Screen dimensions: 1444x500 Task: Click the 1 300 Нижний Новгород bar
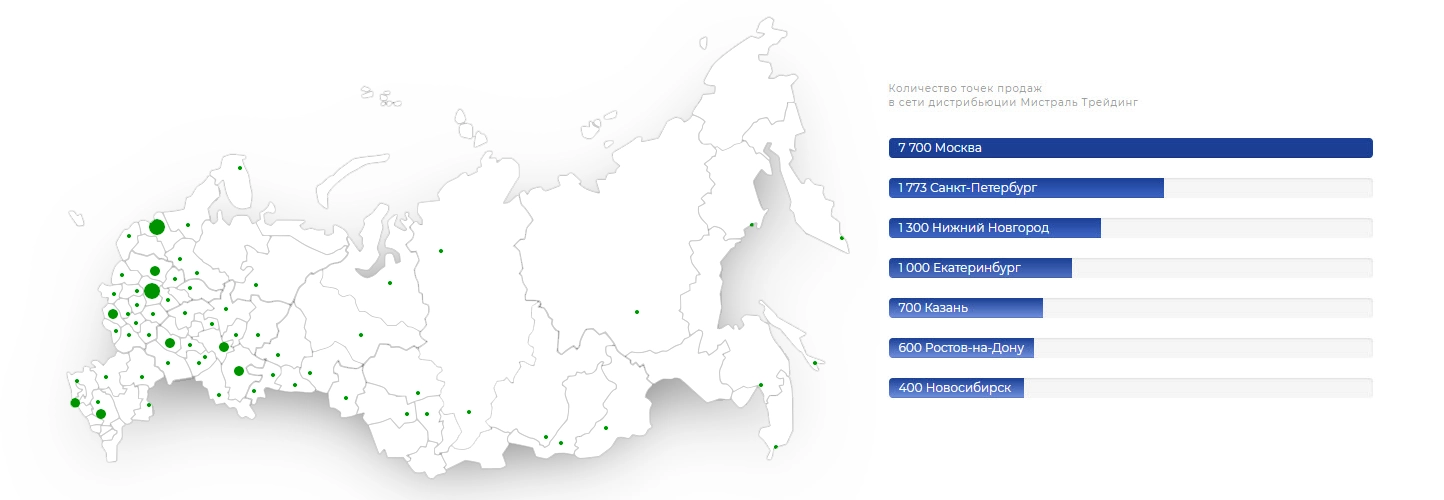coord(994,228)
